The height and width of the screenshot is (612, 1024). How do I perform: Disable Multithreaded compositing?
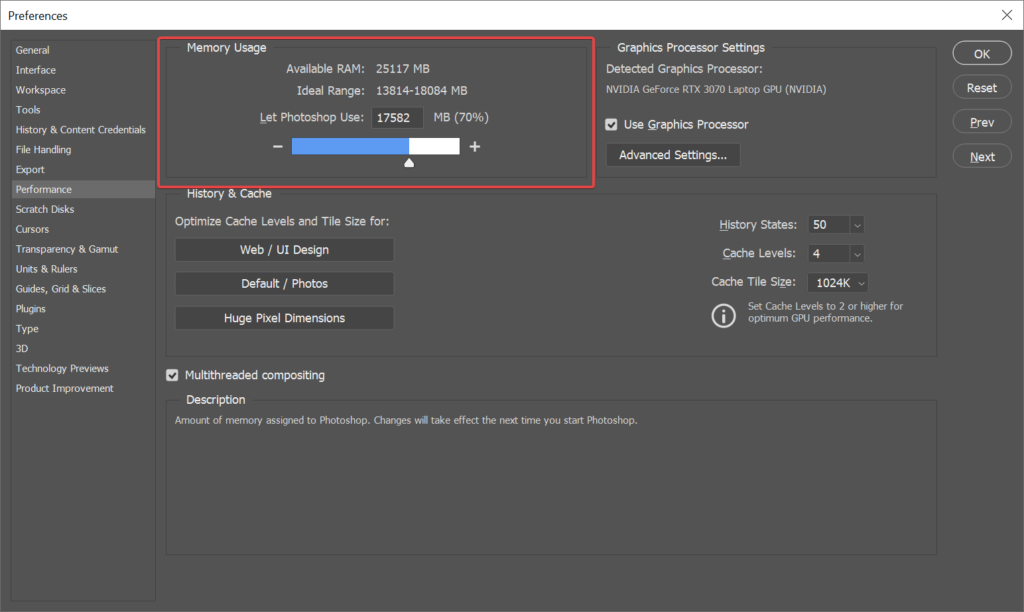[172, 375]
